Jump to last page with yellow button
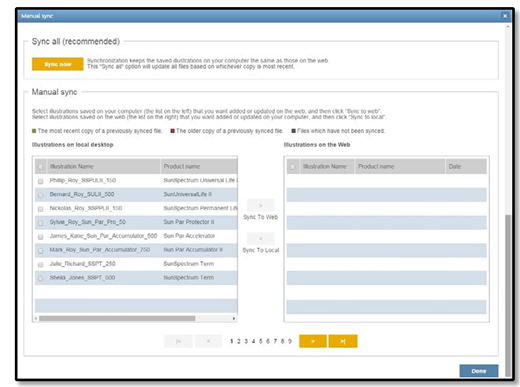520x387 pixels. point(343,341)
